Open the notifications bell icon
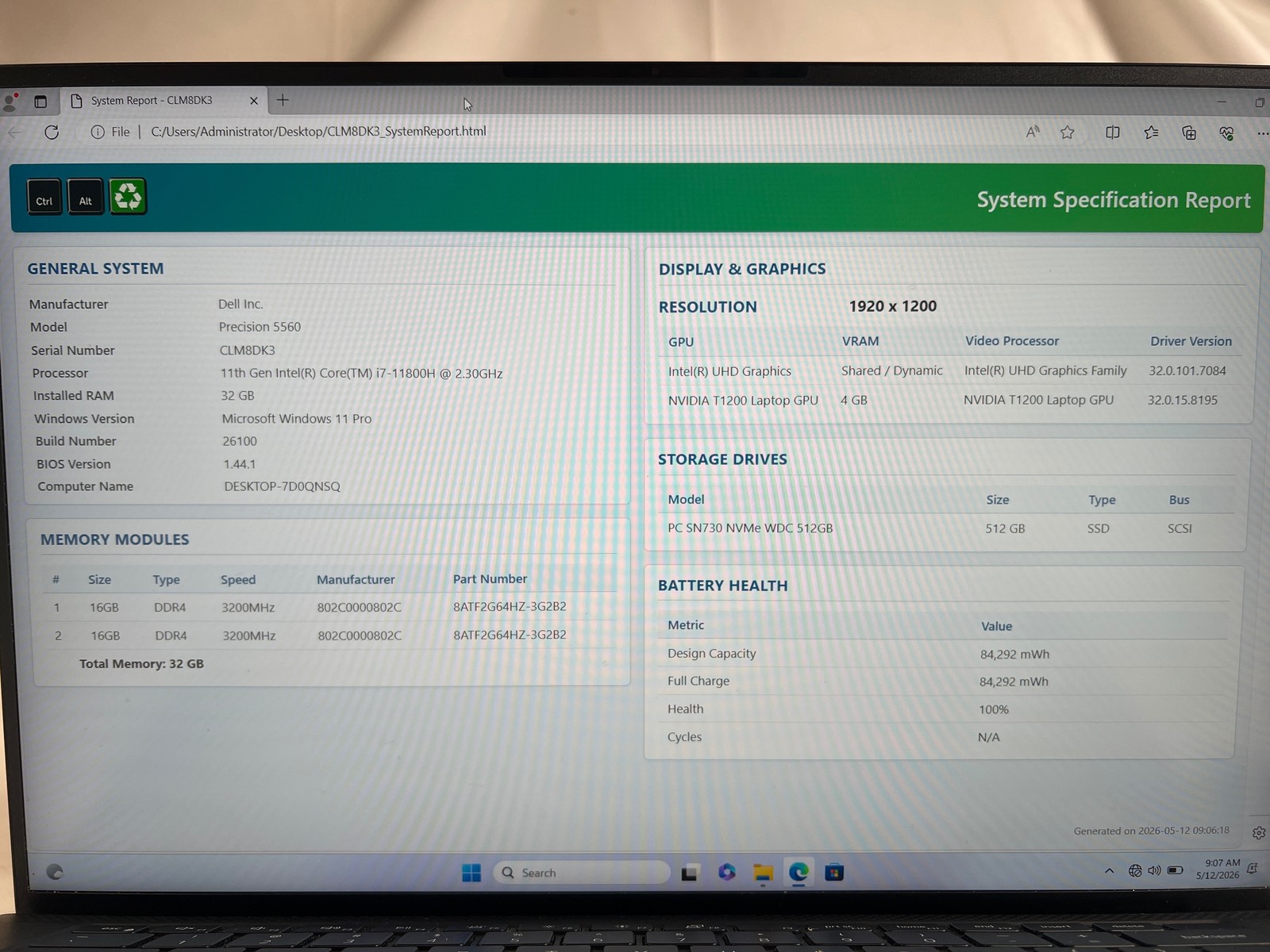The width and height of the screenshot is (1270, 952). 1253,869
